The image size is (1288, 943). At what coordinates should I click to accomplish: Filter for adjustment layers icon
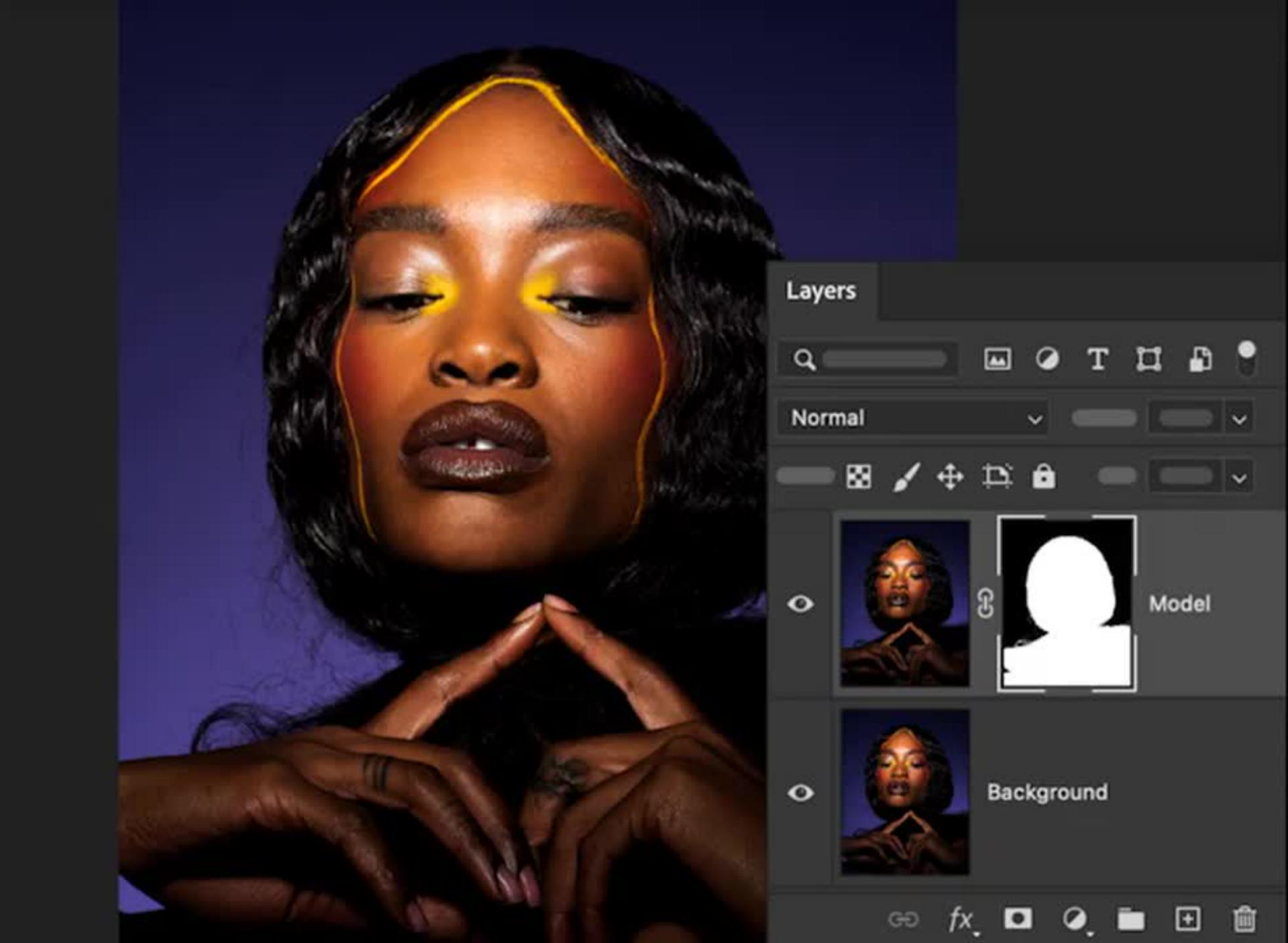1047,359
